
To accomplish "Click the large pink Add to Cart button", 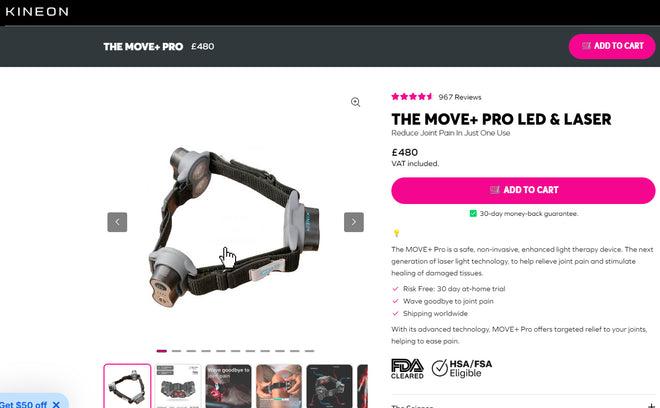I will [523, 190].
